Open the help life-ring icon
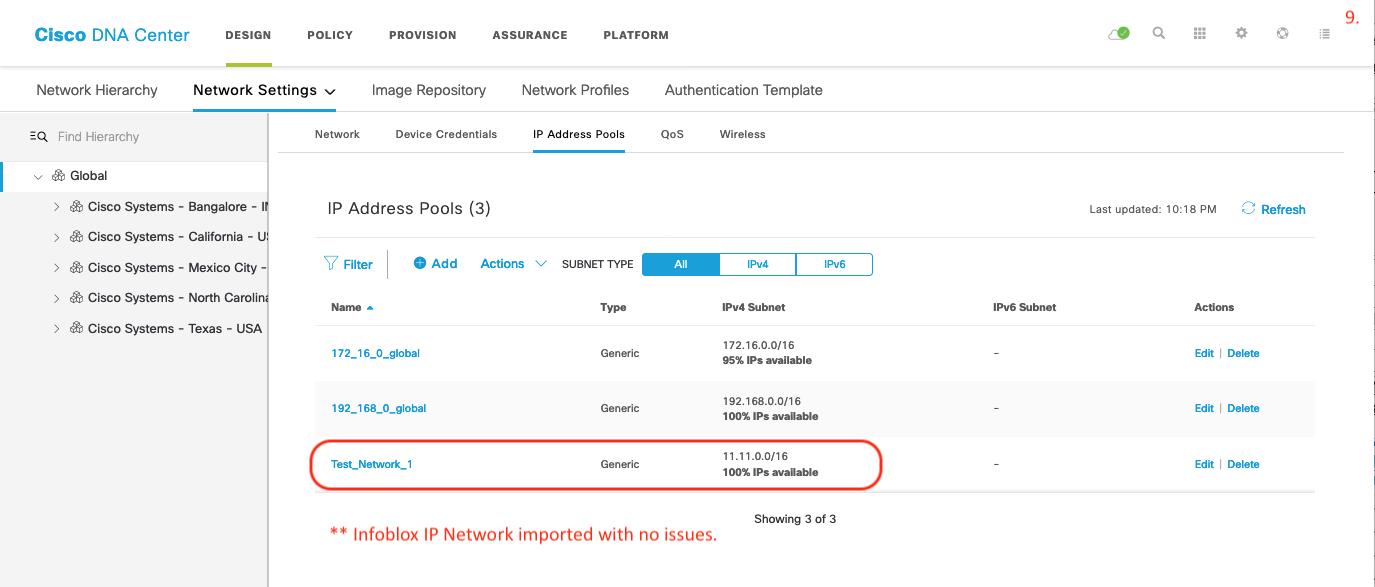Screen dimensions: 1375x587 tap(1282, 32)
